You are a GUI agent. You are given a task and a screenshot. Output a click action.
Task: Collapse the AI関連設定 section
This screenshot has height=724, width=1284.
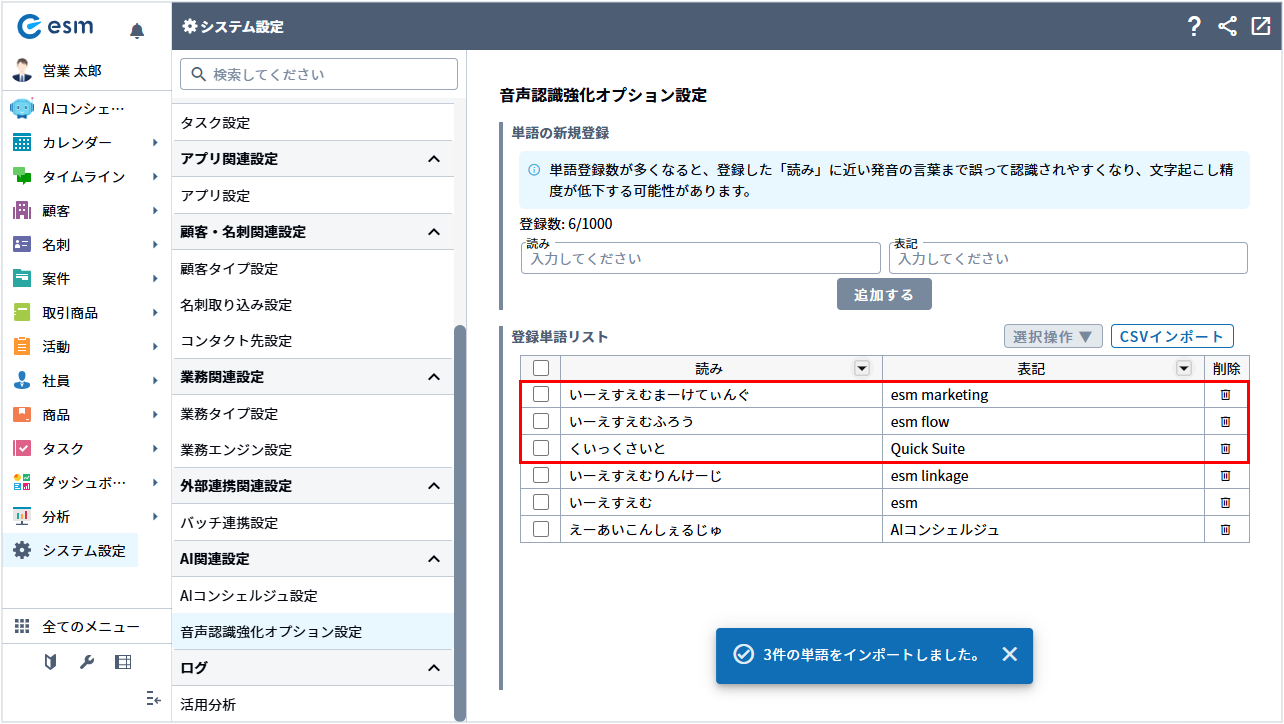click(433, 559)
